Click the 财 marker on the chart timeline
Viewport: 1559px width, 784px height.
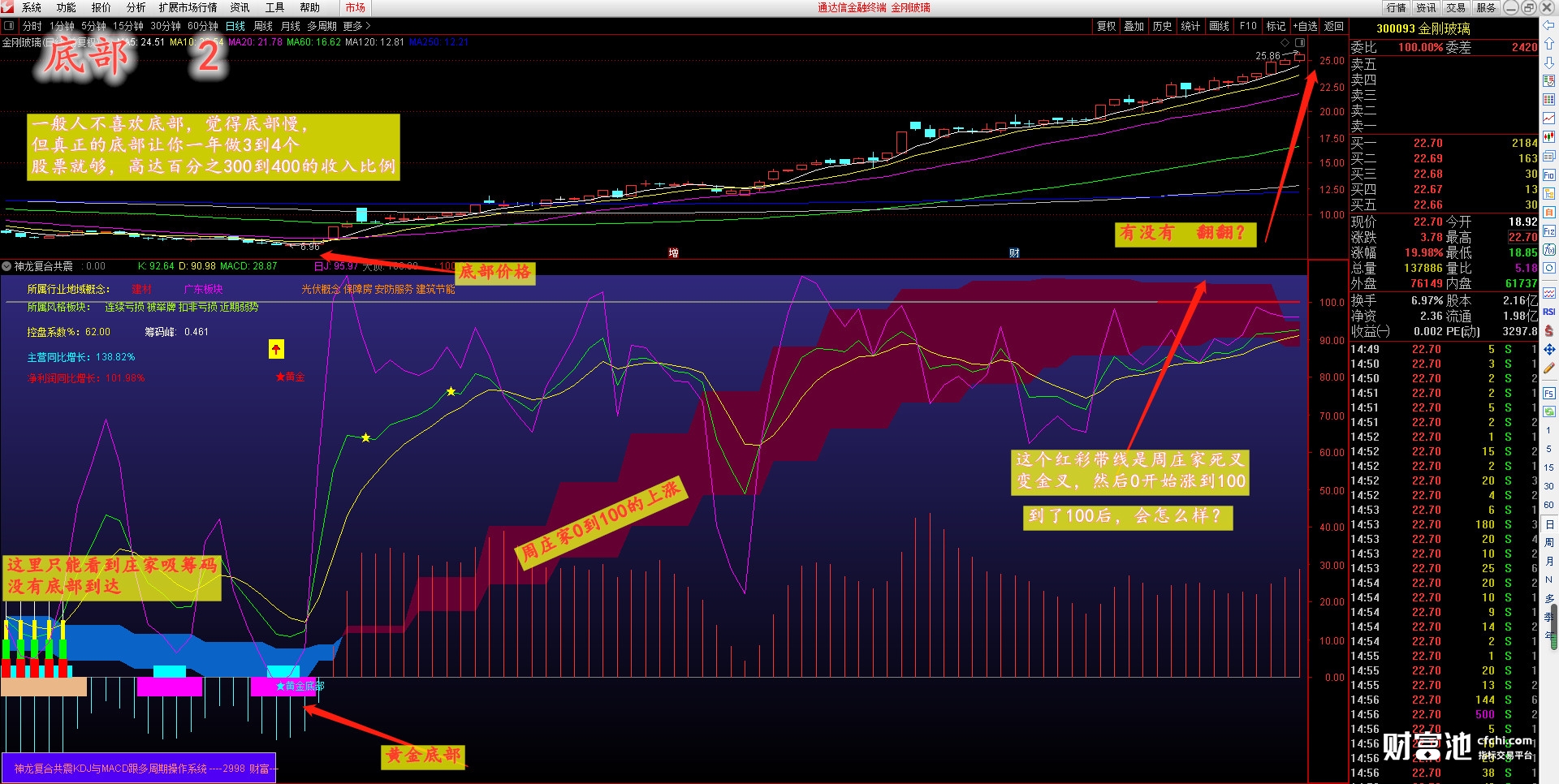(x=1014, y=253)
